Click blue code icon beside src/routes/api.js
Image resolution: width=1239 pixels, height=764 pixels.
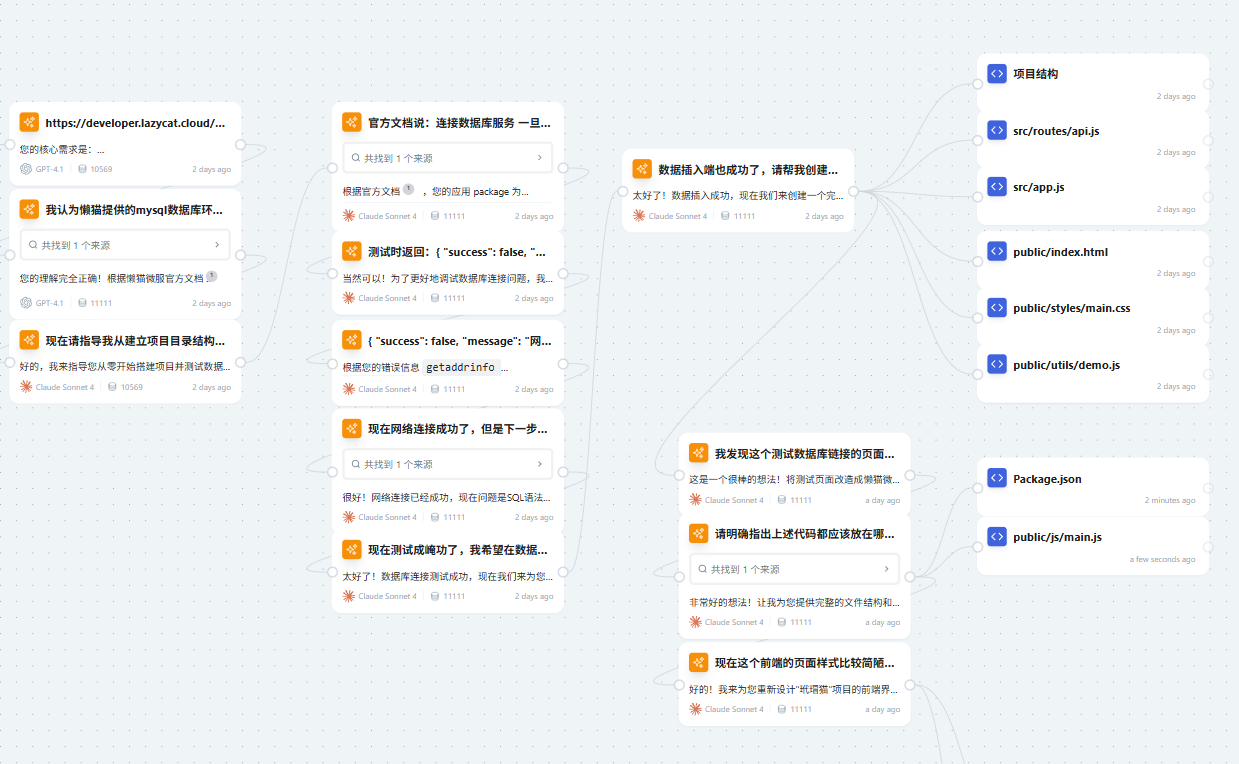click(x=996, y=130)
